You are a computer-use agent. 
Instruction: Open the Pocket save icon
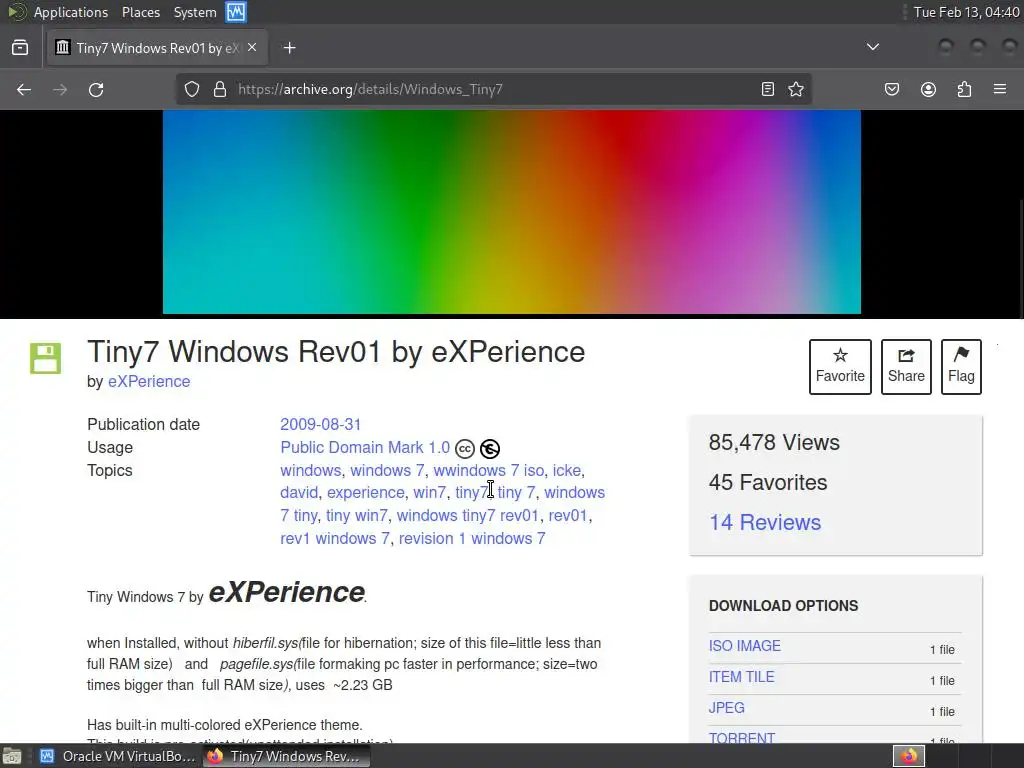892,89
